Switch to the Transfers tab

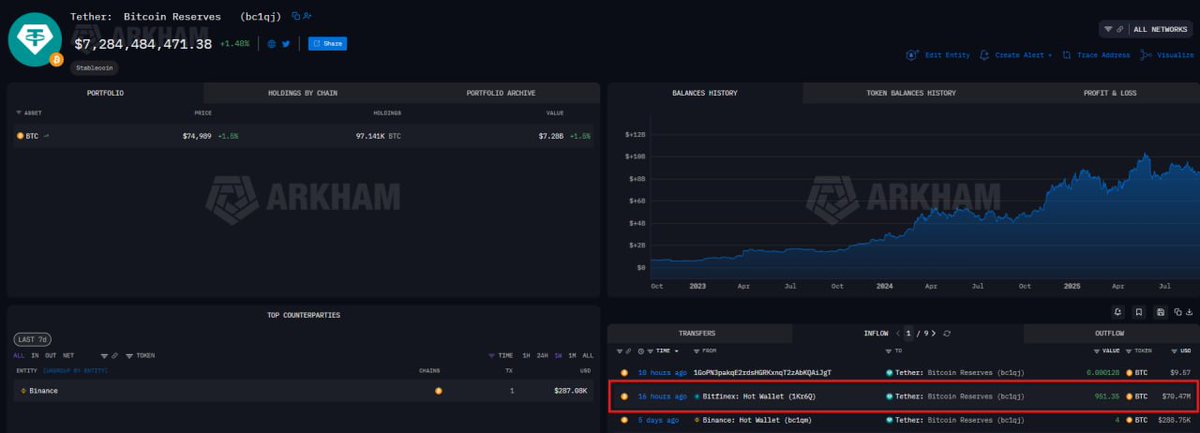coord(696,333)
